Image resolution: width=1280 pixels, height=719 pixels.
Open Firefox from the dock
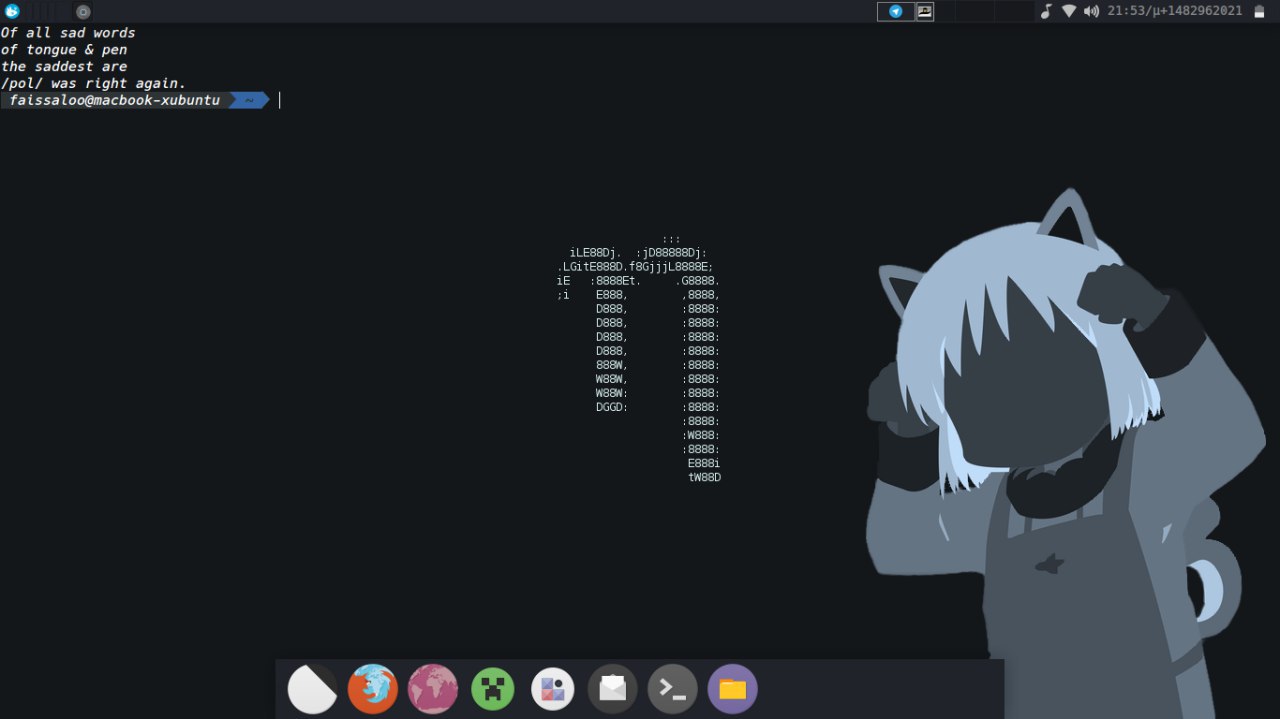click(x=373, y=689)
